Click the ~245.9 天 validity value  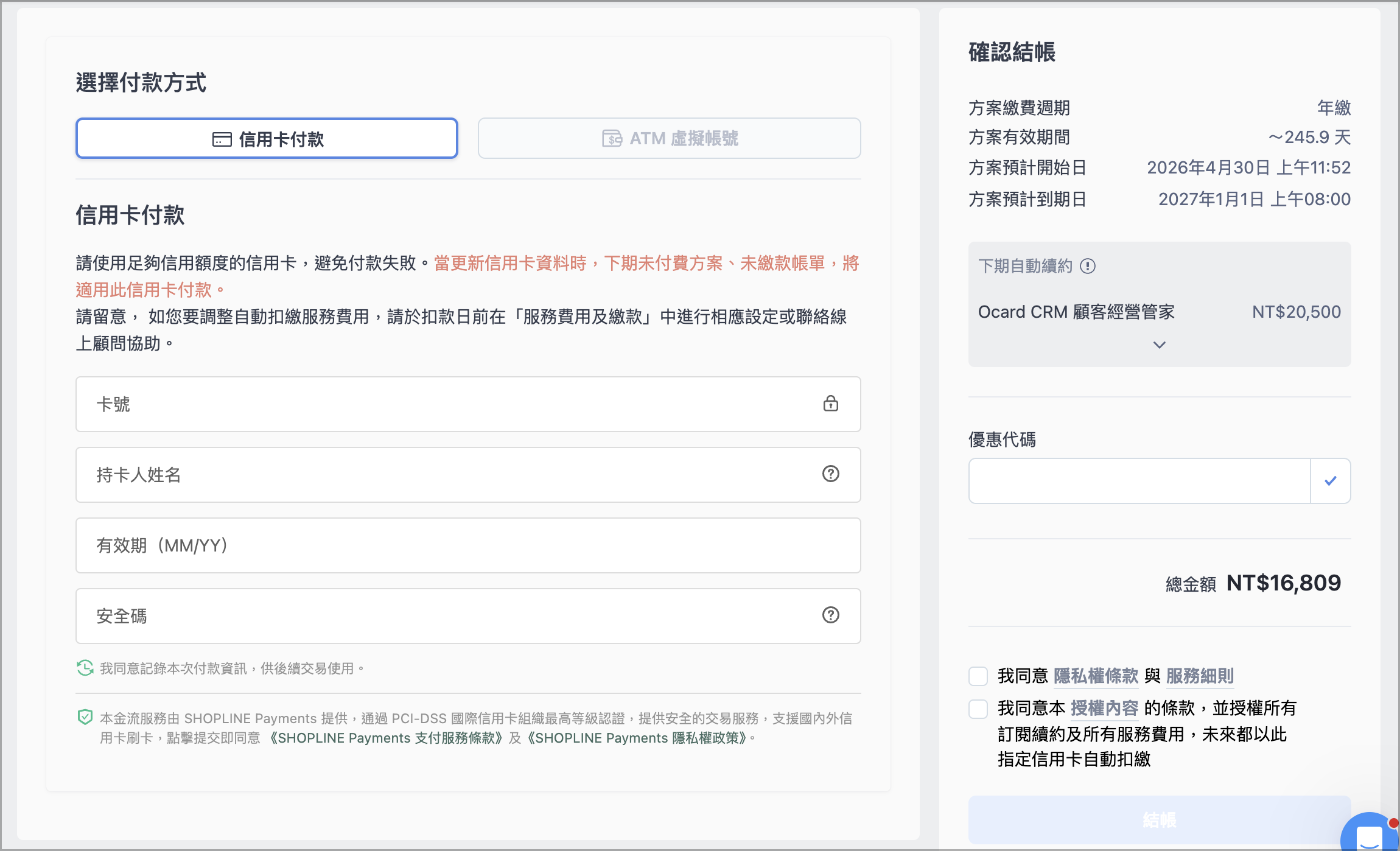click(x=1309, y=137)
